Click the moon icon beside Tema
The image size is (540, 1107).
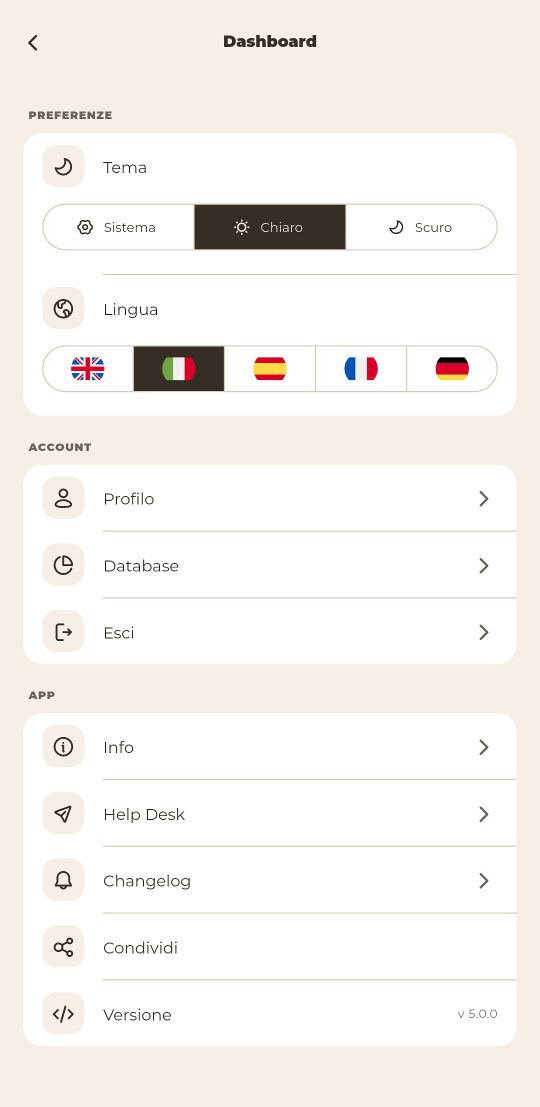point(64,167)
